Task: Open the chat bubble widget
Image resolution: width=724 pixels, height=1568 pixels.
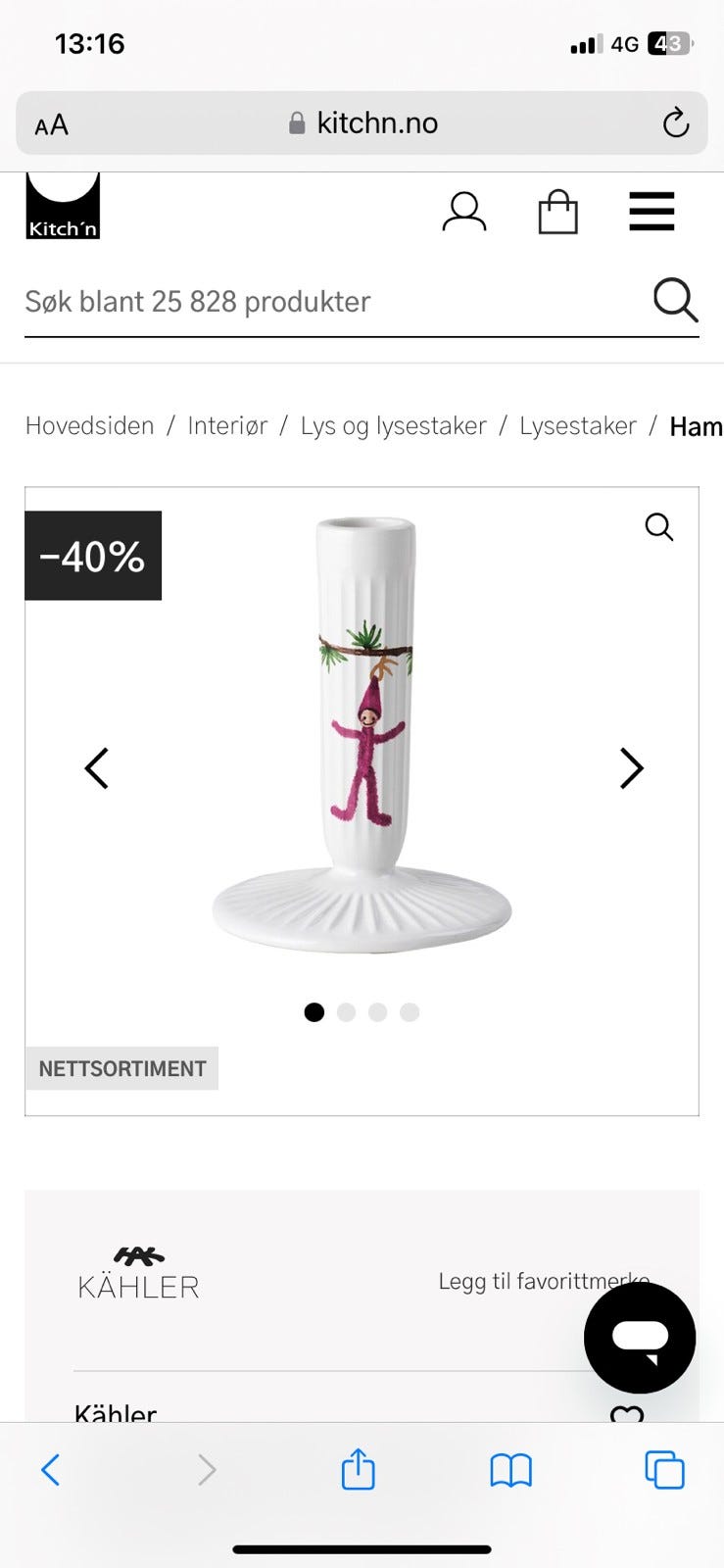Action: point(640,1338)
